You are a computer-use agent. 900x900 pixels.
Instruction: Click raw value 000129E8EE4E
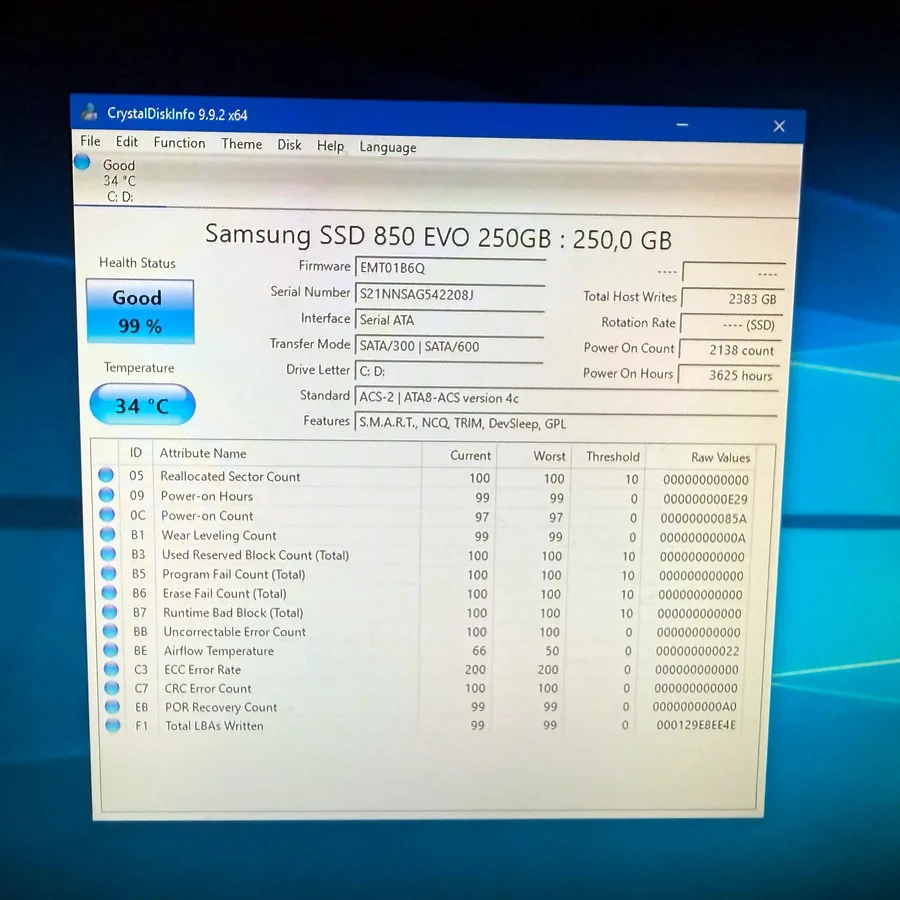click(x=696, y=725)
